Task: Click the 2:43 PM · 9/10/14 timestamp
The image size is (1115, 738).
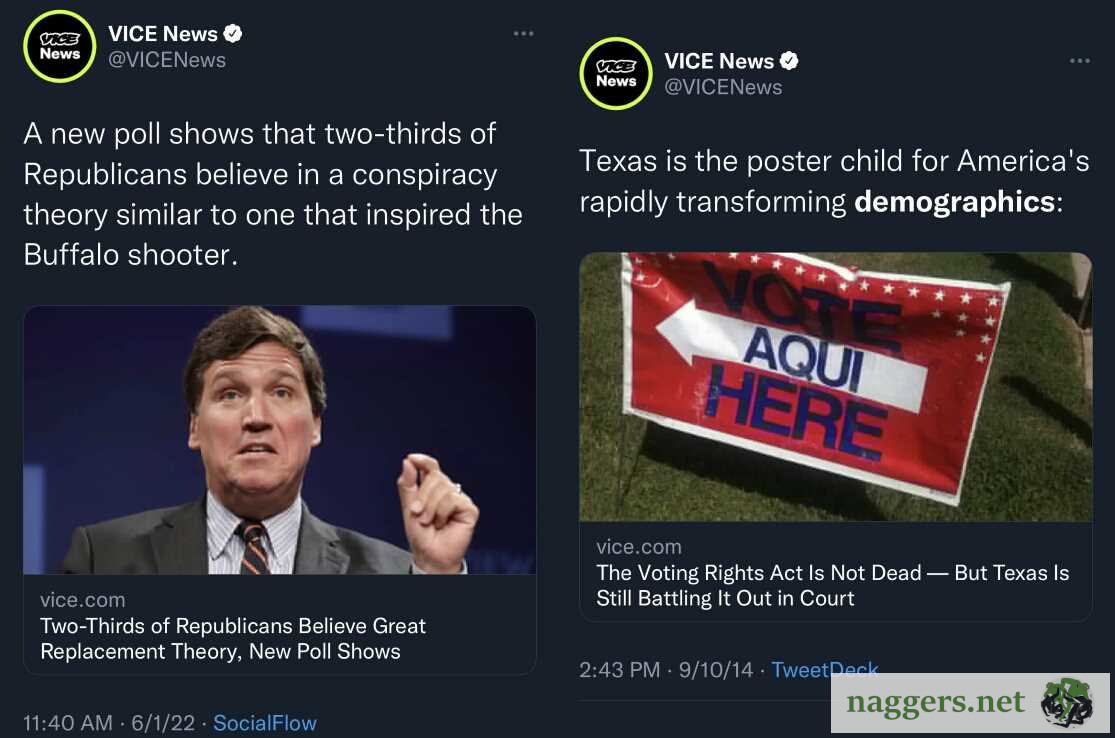Action: click(x=666, y=670)
